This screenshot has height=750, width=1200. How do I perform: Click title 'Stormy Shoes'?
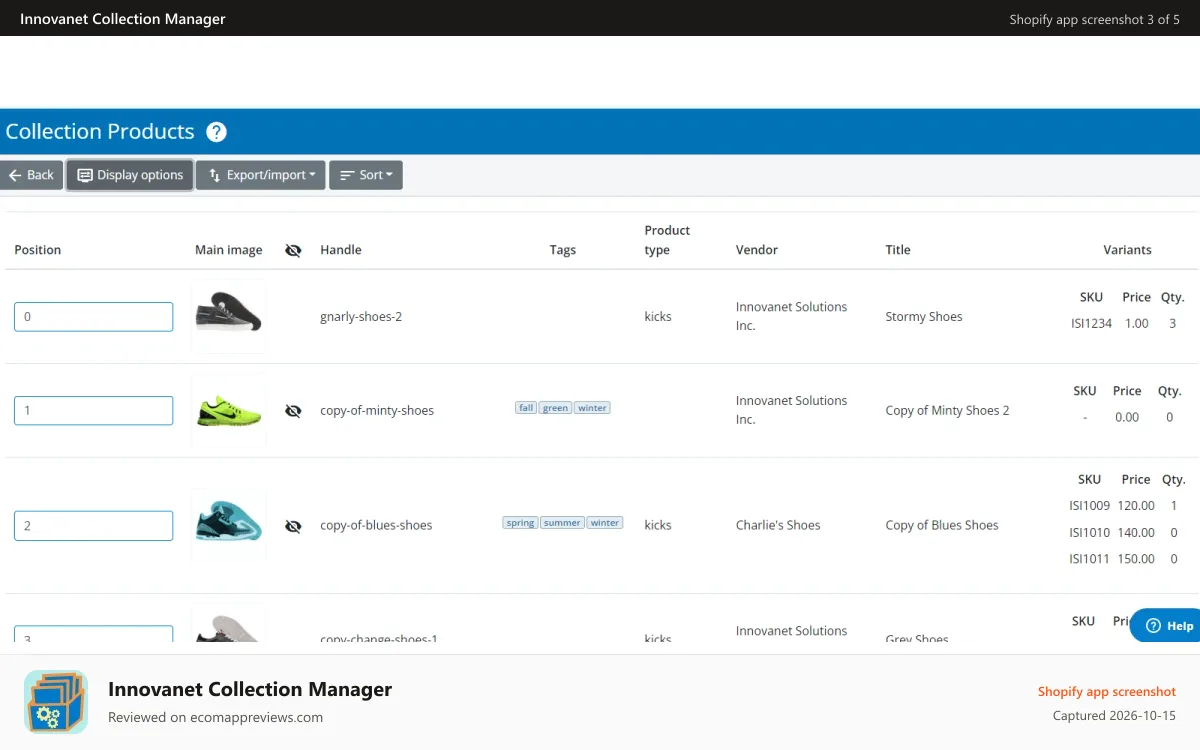point(924,317)
